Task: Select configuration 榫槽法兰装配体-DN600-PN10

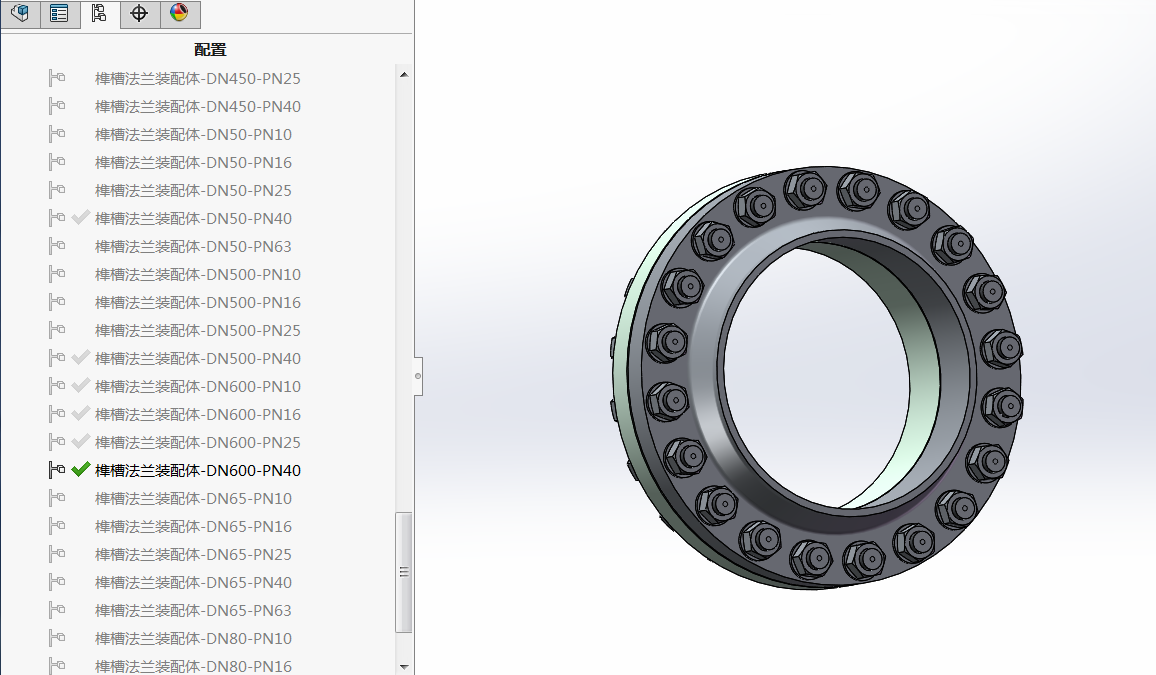Action: pyautogui.click(x=198, y=386)
